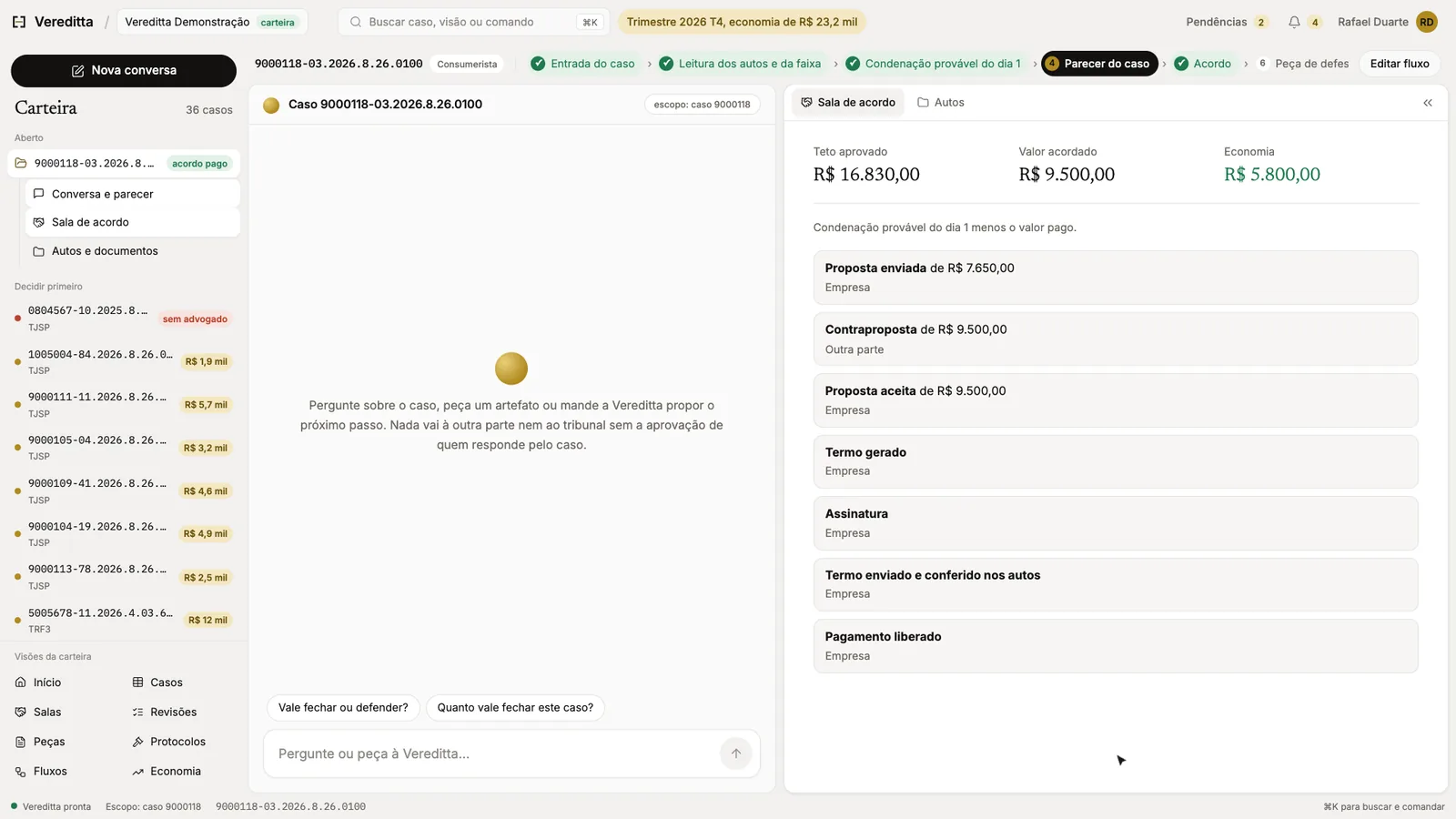Select Condenação provável do dia 1 step
The height and width of the screenshot is (819, 1456).
pyautogui.click(x=934, y=64)
